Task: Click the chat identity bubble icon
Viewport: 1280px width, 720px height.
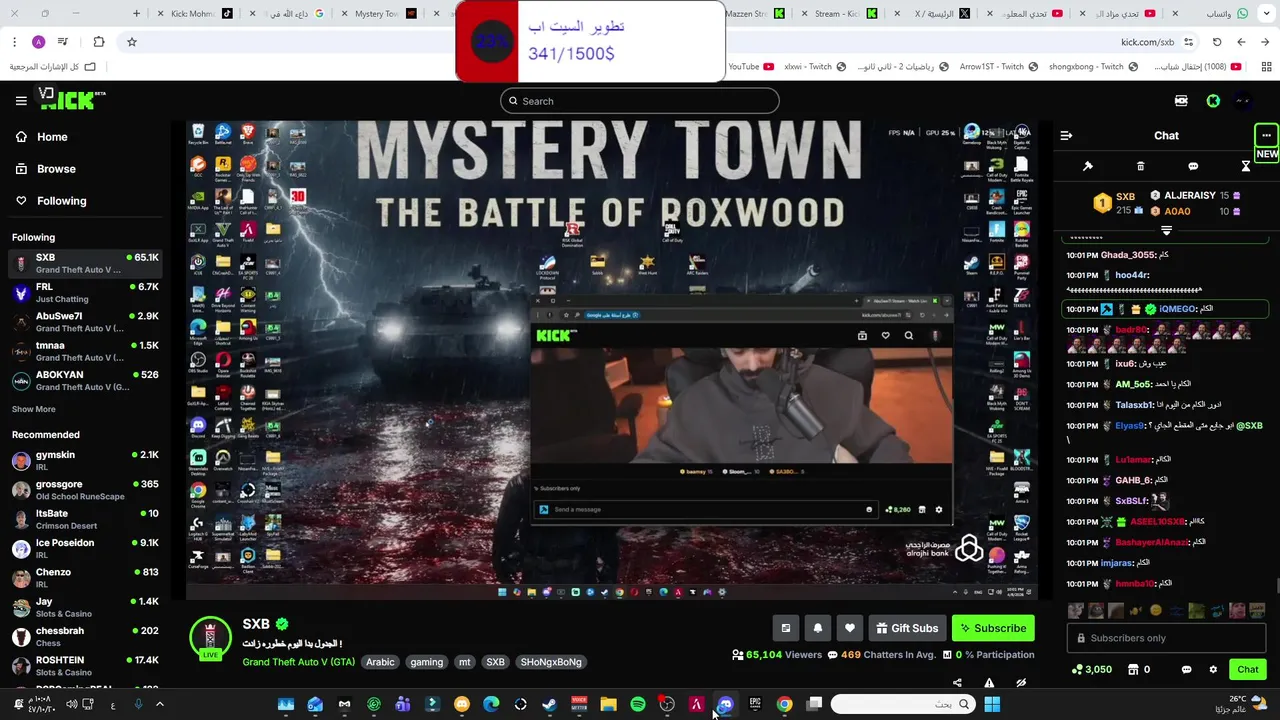Action: (1186, 670)
